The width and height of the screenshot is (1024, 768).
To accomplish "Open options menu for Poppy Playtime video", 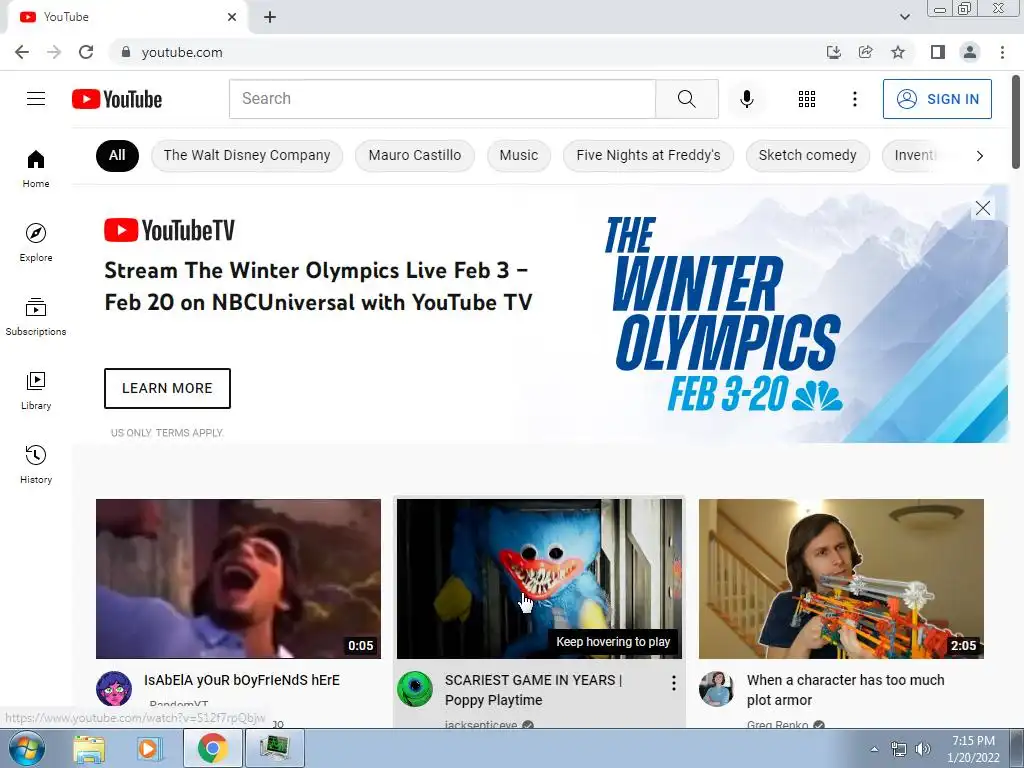I will (673, 683).
